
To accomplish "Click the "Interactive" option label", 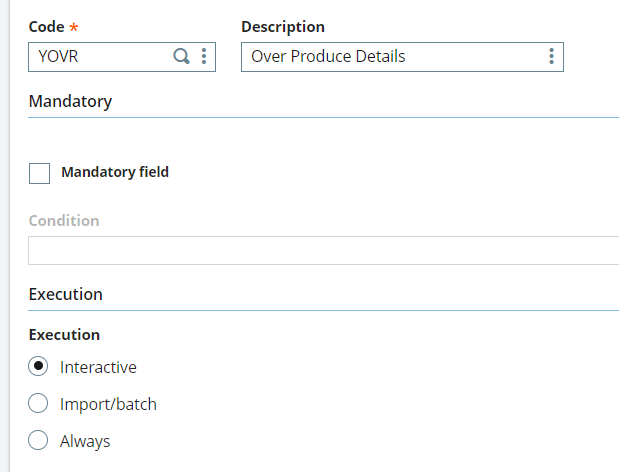I will 98,367.
